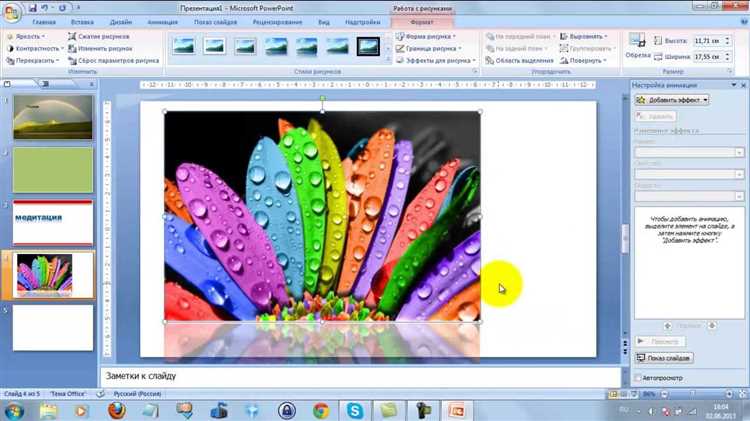Switch left pane to Outline tab
The width and height of the screenshot is (750, 421).
45,84
